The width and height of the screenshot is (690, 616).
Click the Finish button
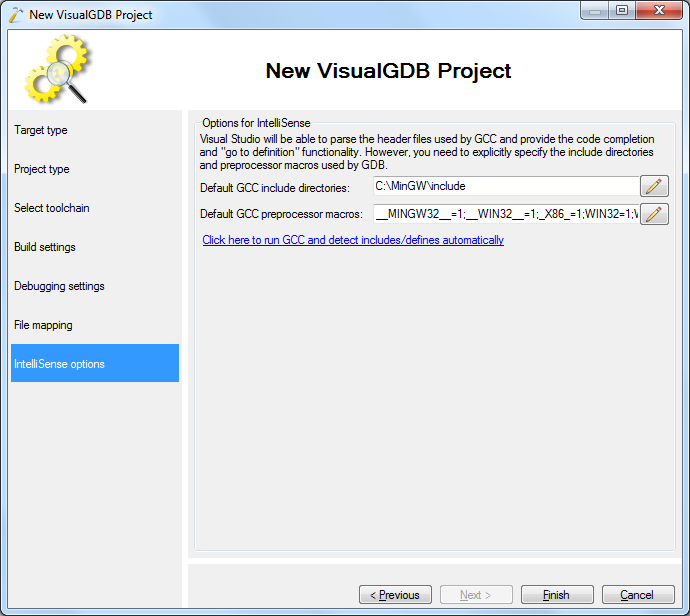557,595
